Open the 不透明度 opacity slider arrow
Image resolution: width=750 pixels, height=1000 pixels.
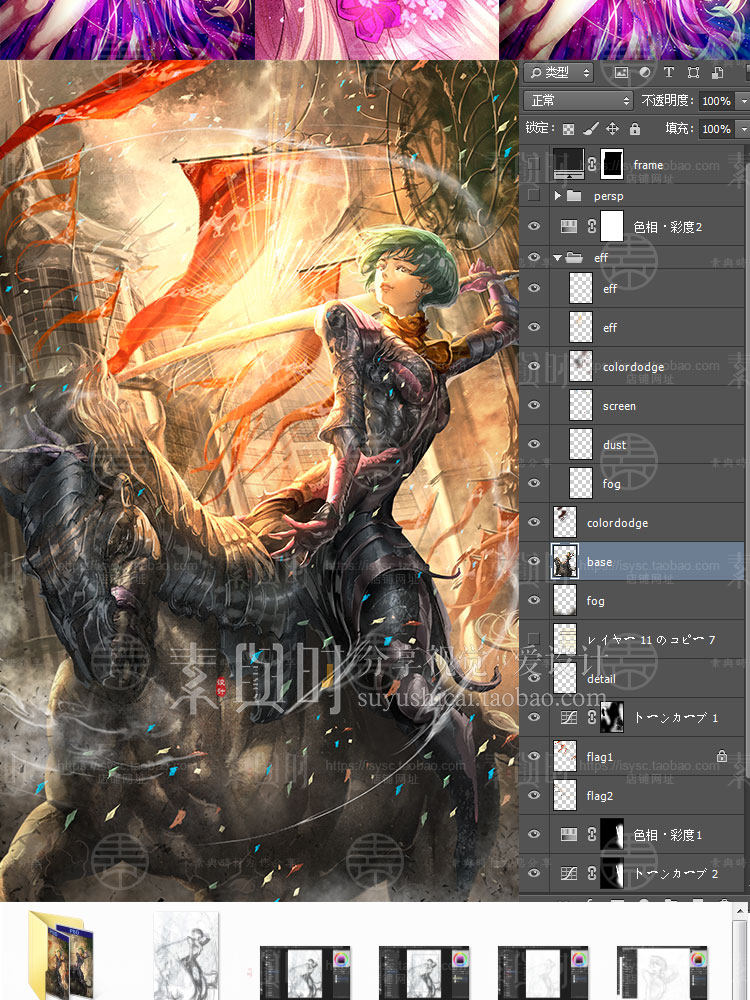(743, 101)
